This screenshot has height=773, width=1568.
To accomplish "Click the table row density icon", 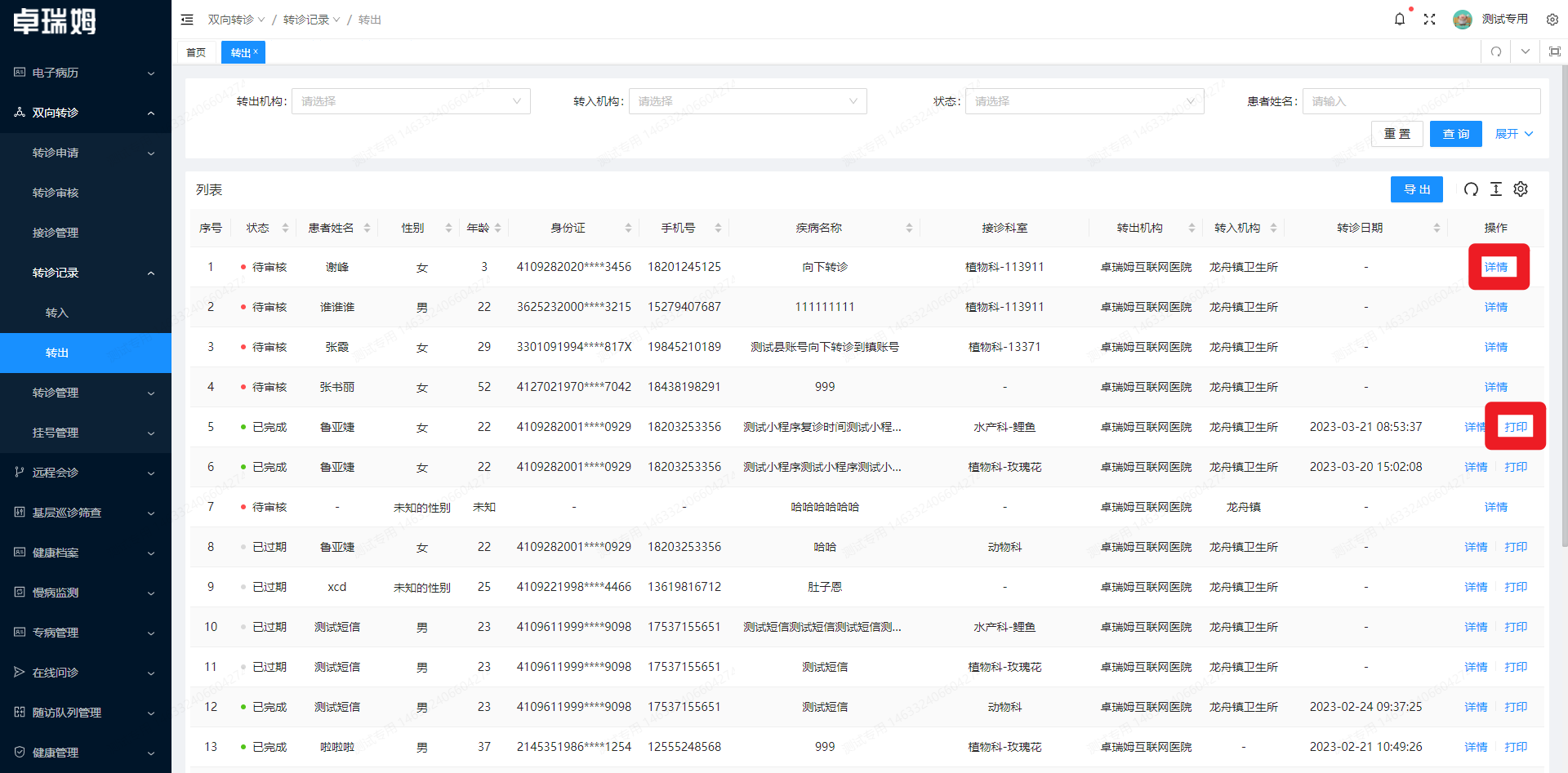I will click(x=1496, y=189).
